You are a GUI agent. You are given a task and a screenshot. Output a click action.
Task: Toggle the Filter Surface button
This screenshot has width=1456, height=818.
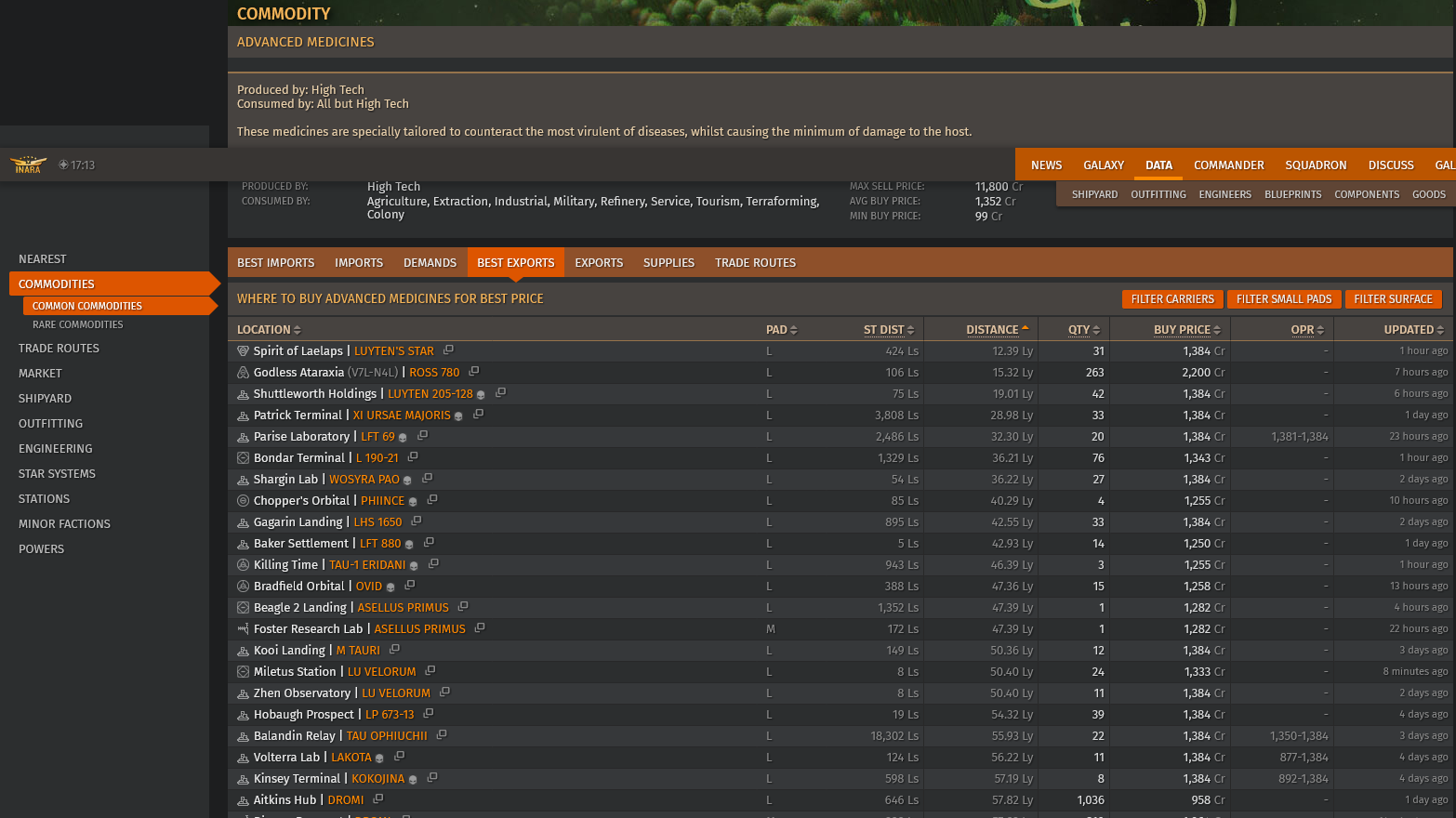[1393, 299]
